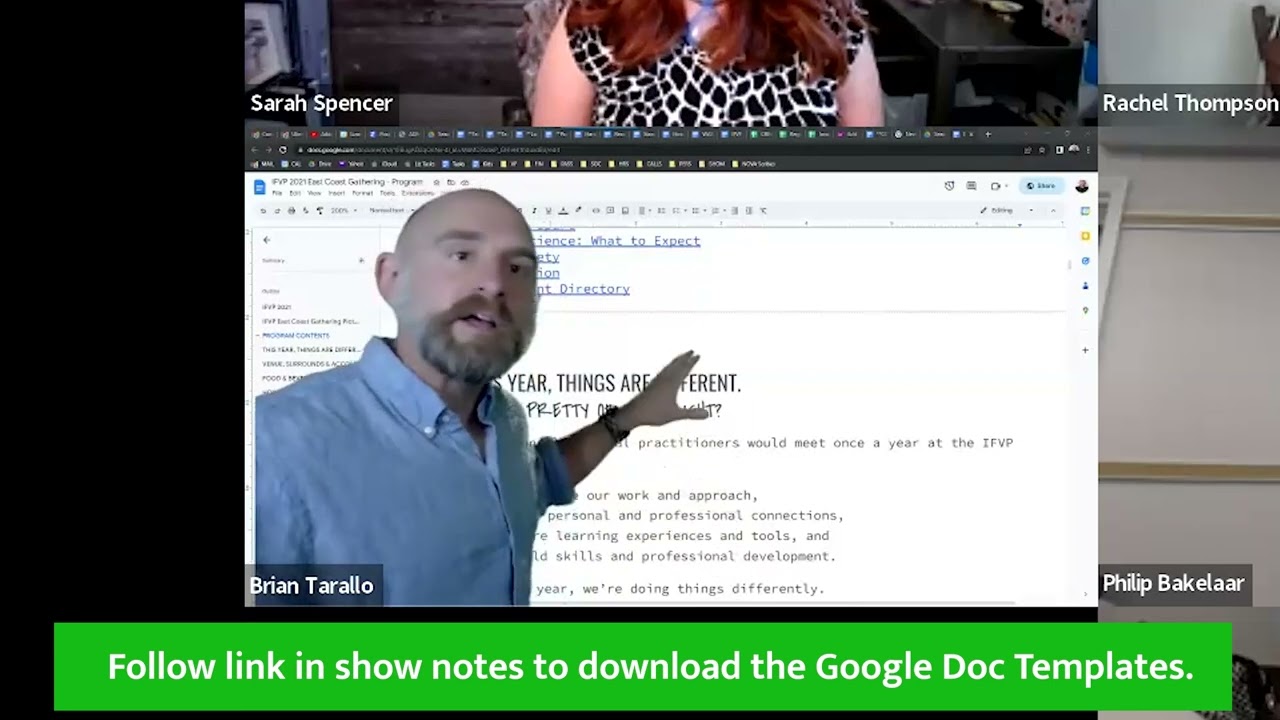The height and width of the screenshot is (720, 1280).
Task: Clear formatting with the Tx icon
Action: coord(763,210)
